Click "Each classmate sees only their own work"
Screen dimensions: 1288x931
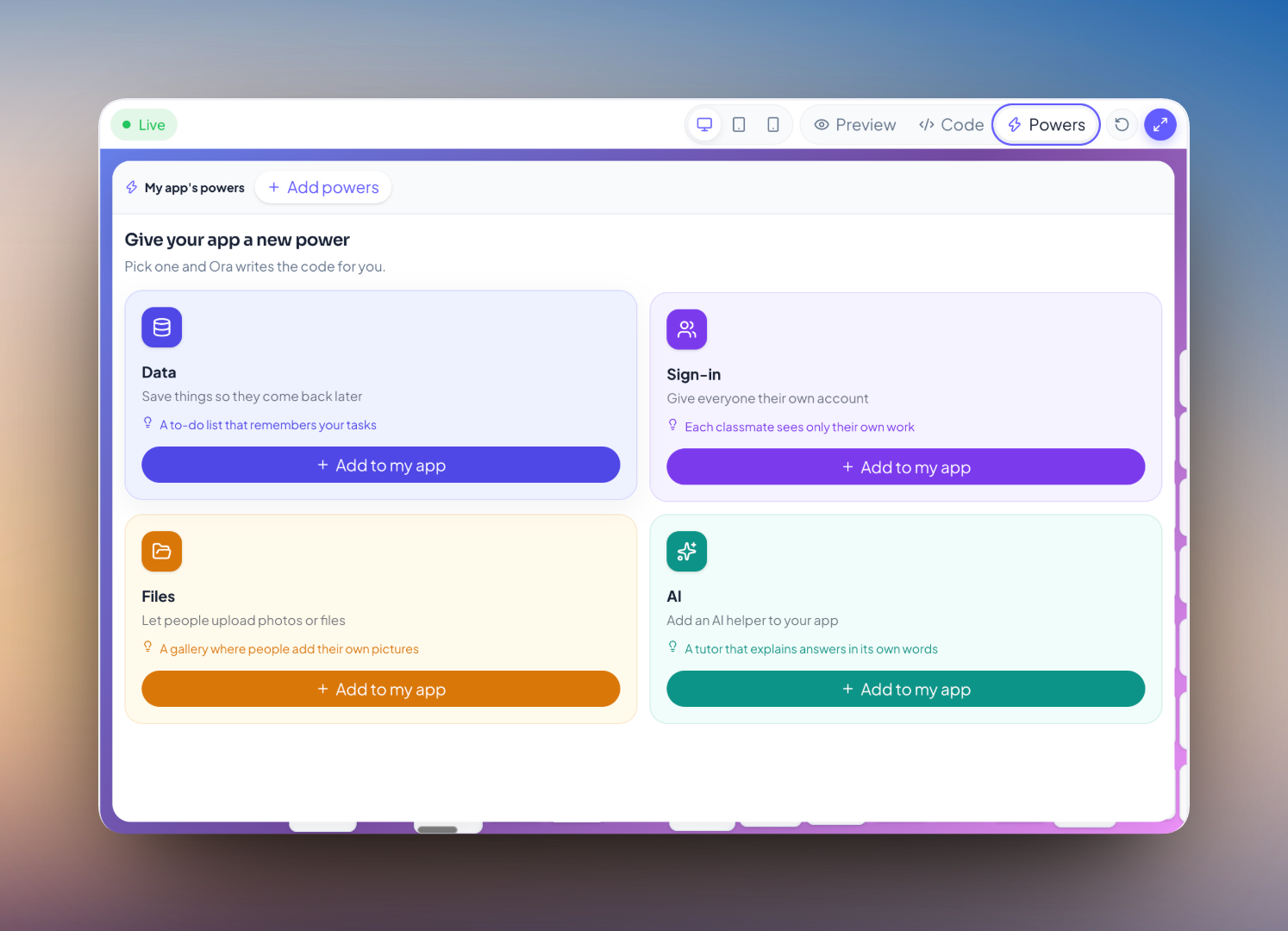799,427
